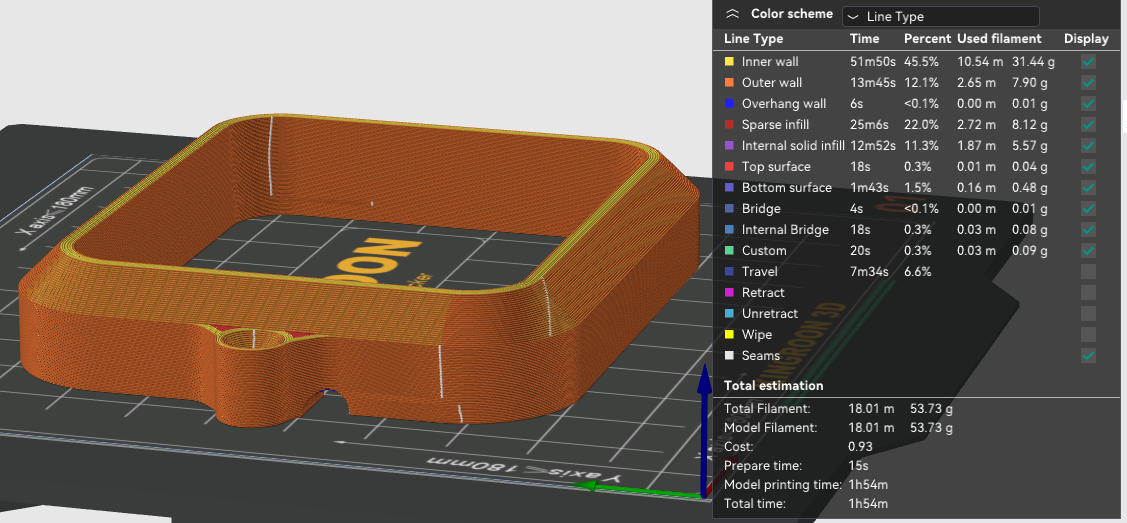Select the Seams row label
Image resolution: width=1127 pixels, height=523 pixels.
click(x=760, y=356)
